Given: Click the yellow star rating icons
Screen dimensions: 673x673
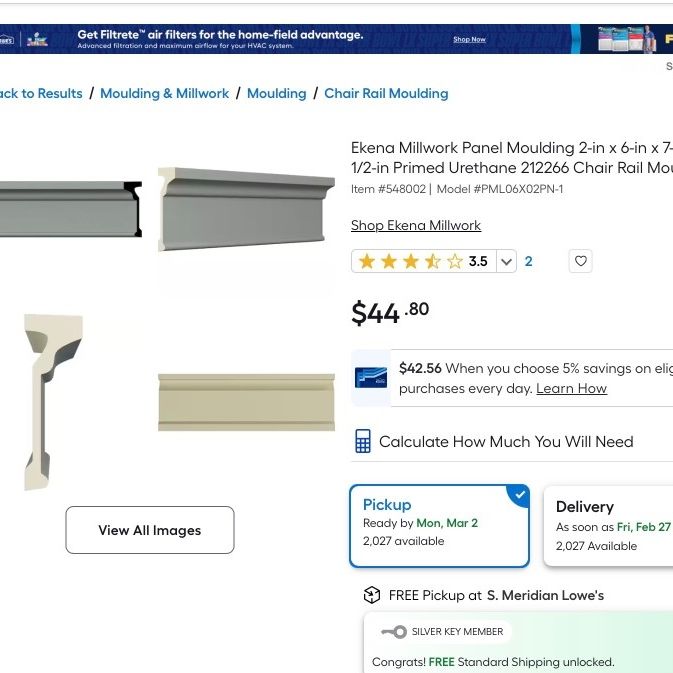Looking at the screenshot, I should pyautogui.click(x=411, y=261).
